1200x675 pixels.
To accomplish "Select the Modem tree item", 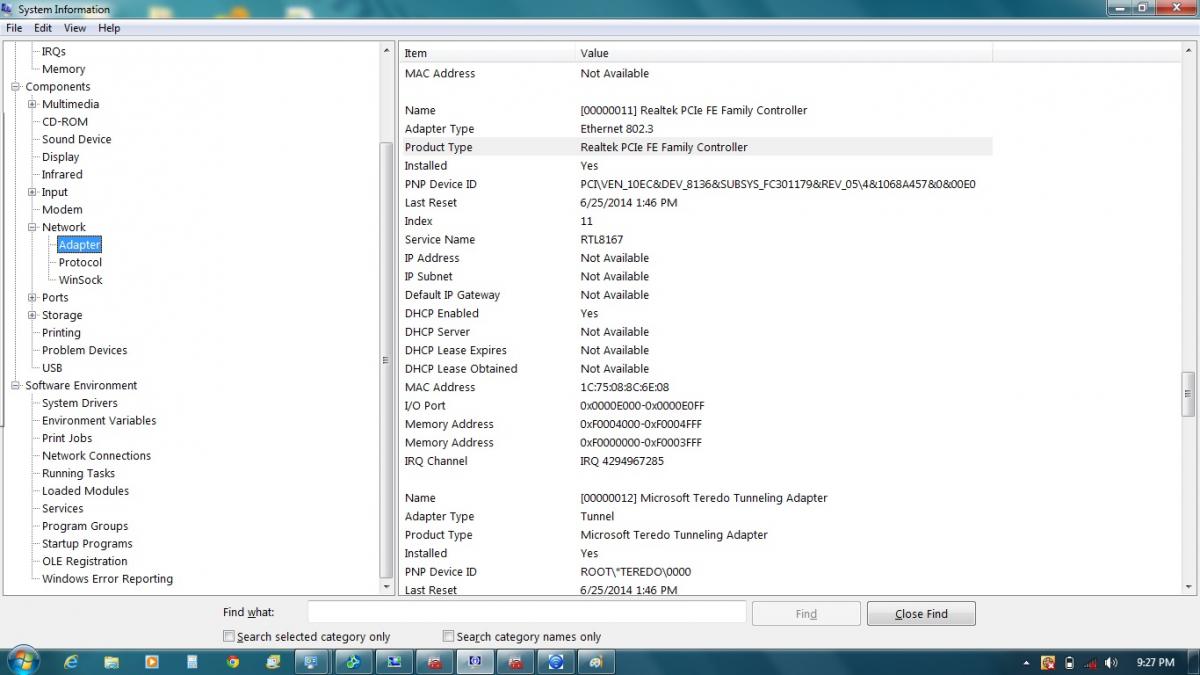I will coord(62,210).
